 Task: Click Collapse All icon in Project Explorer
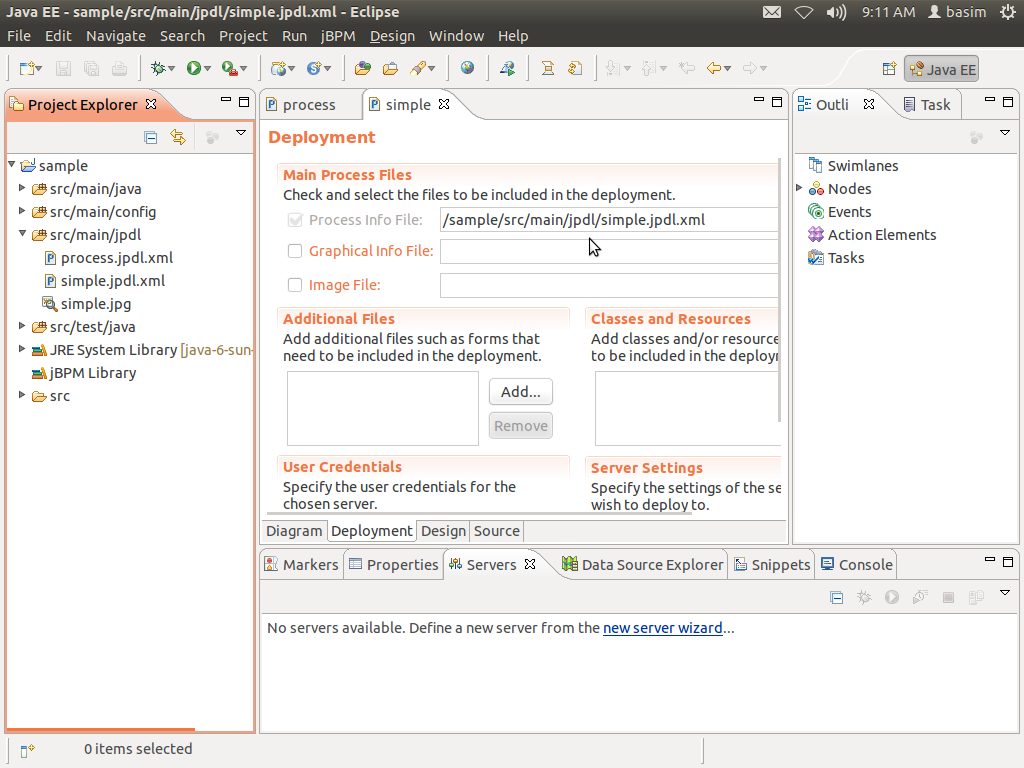pos(151,138)
